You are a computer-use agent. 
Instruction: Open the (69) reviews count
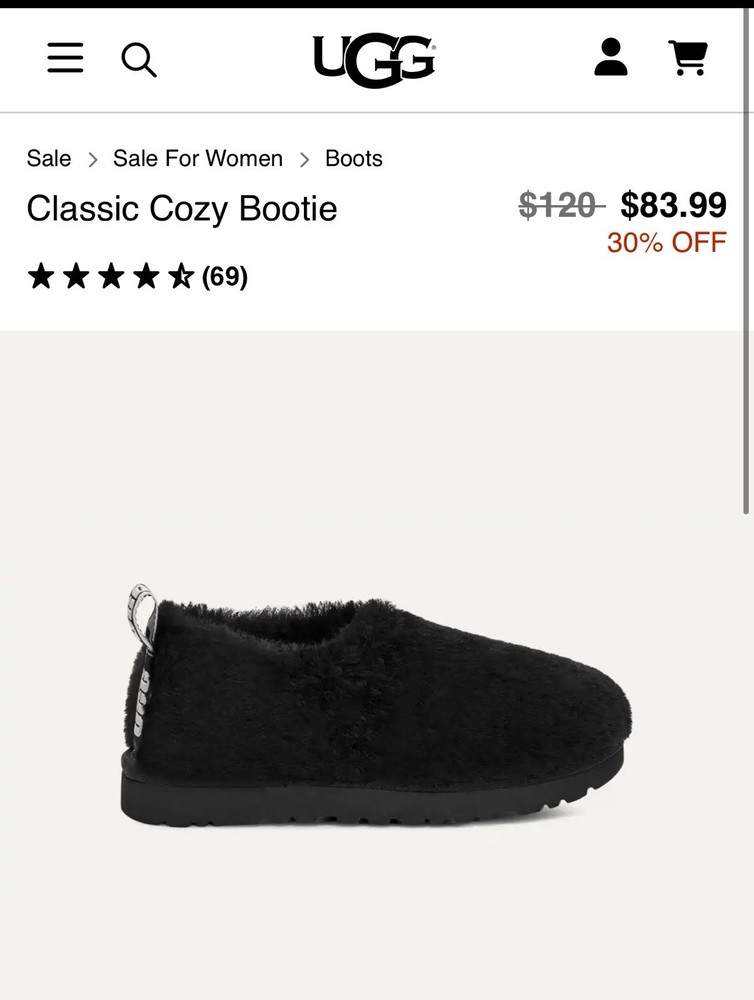pyautogui.click(x=225, y=276)
